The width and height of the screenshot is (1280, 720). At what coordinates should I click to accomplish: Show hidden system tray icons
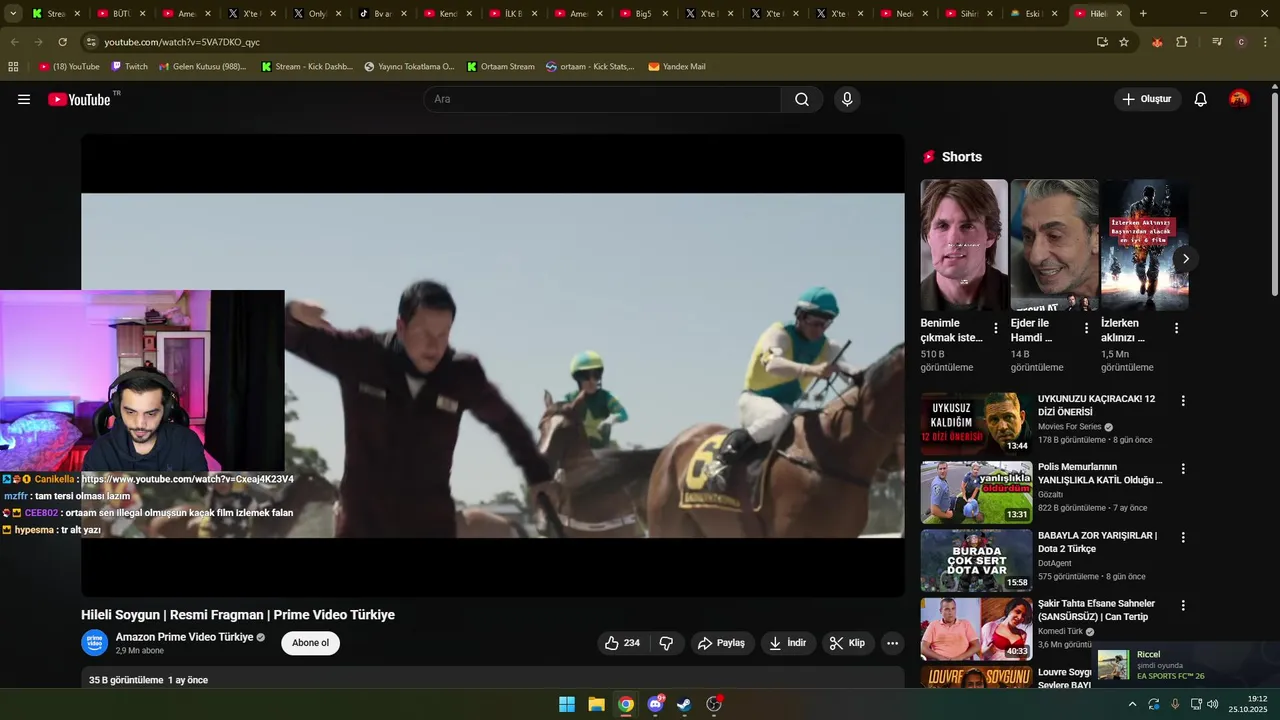1132,704
